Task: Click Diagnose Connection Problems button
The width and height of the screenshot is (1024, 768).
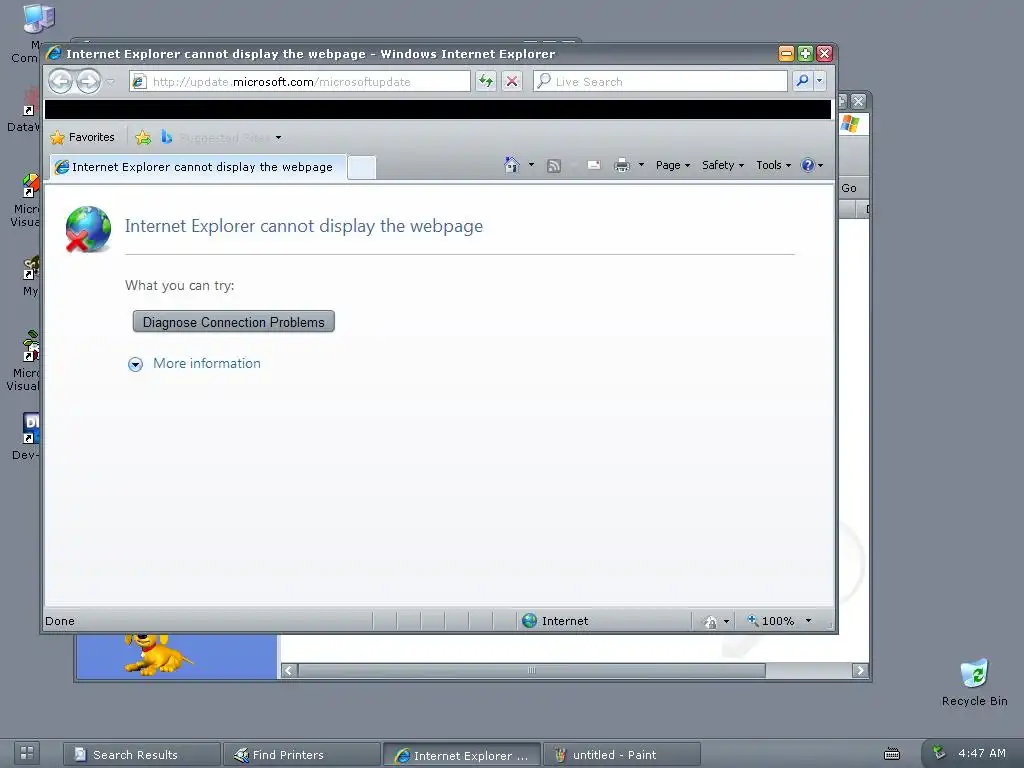Action: click(x=234, y=322)
